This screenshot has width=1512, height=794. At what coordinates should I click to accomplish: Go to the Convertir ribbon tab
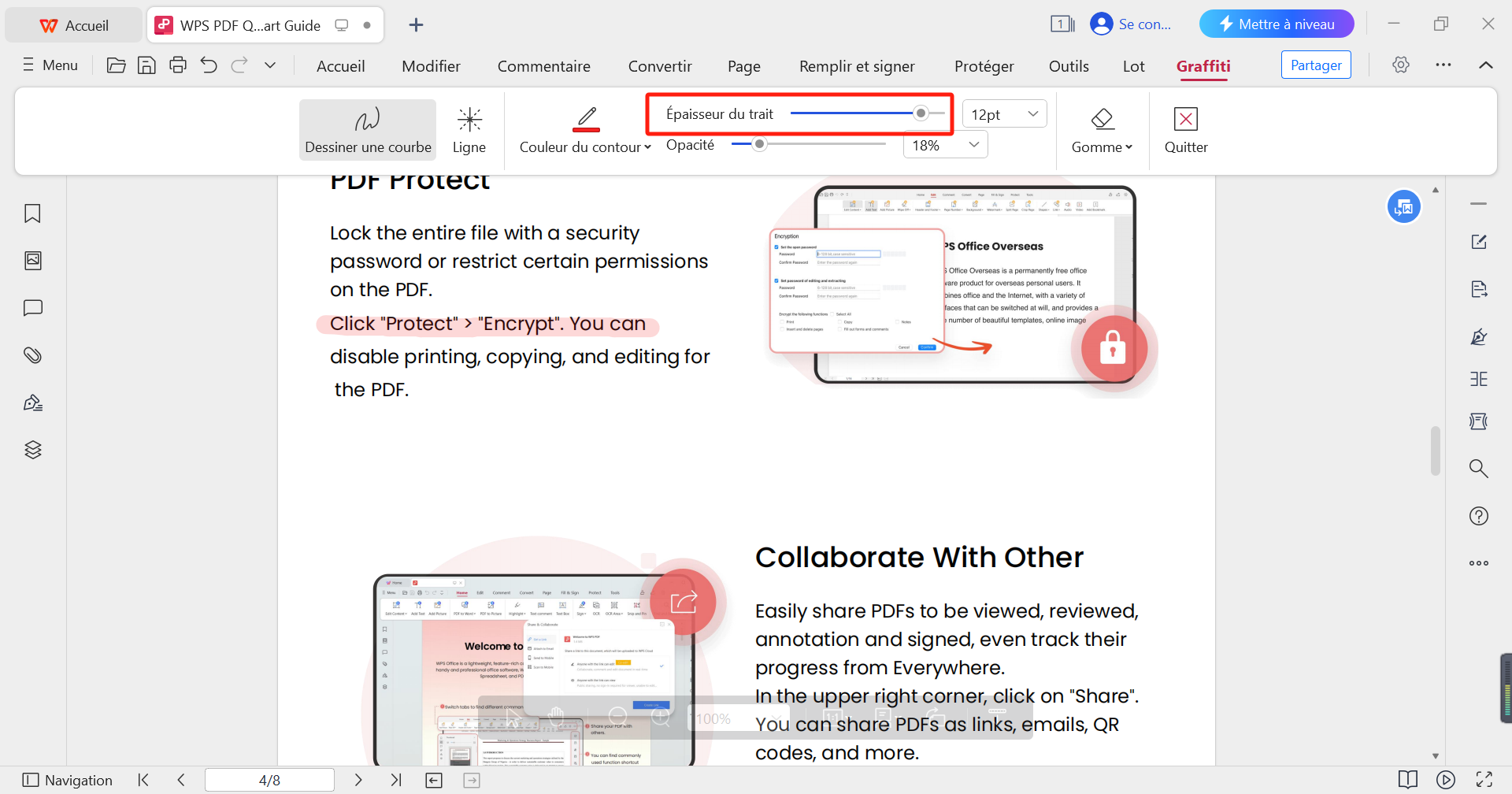click(x=660, y=66)
